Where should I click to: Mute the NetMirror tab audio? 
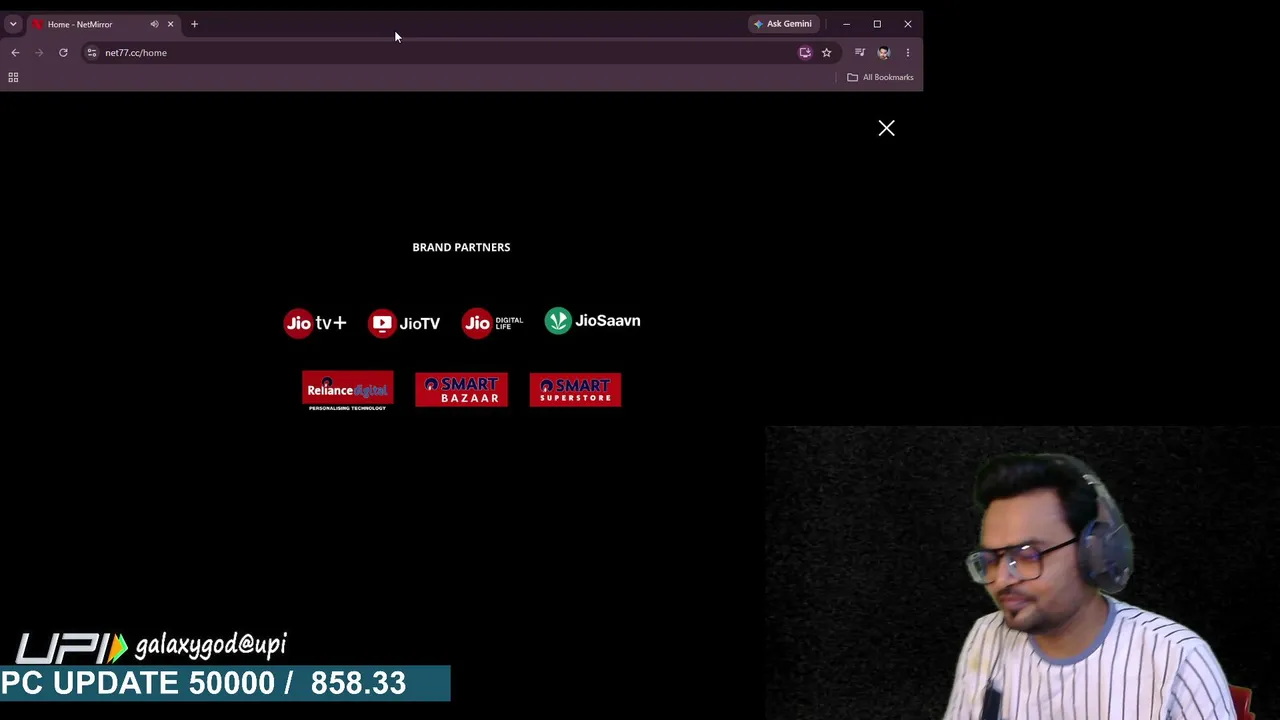(154, 24)
